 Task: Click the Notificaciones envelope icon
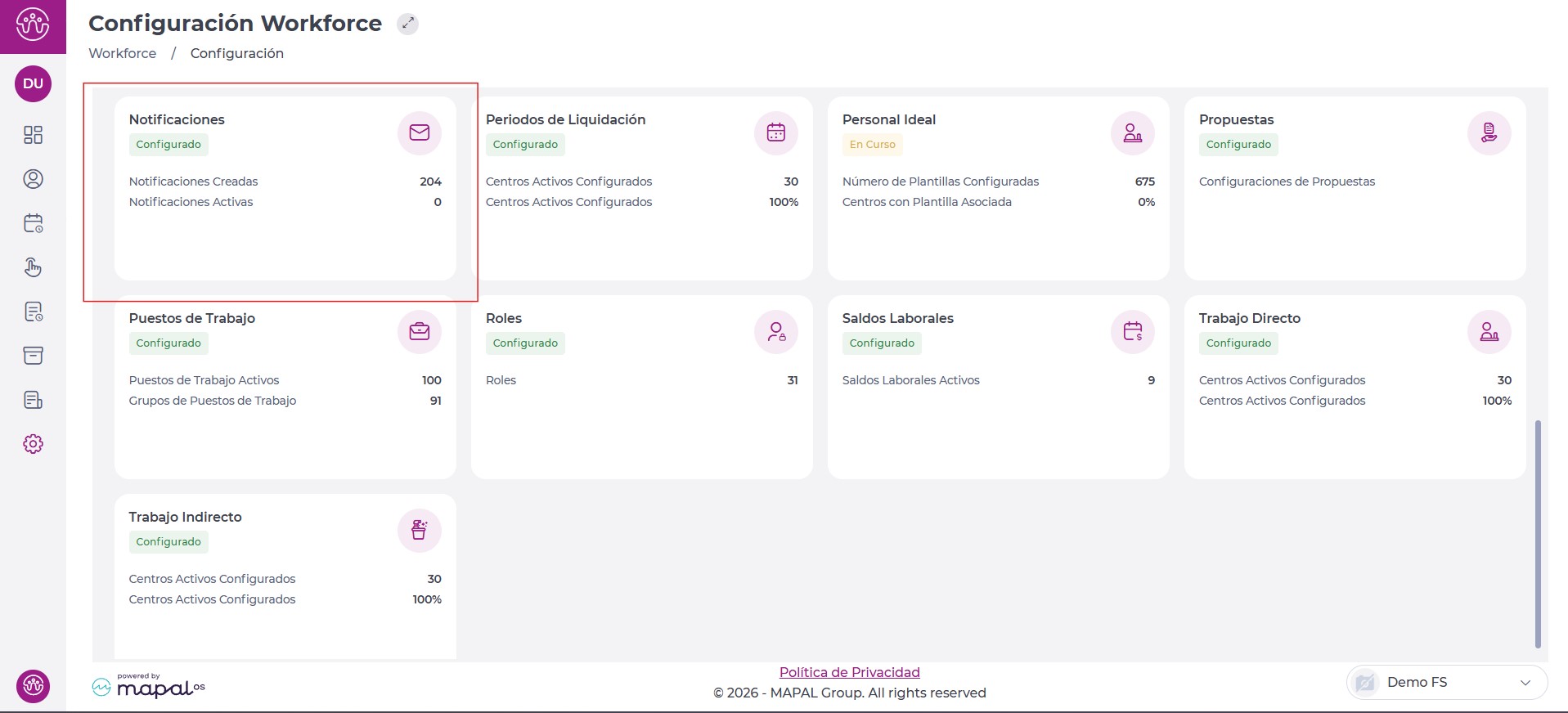pos(419,132)
